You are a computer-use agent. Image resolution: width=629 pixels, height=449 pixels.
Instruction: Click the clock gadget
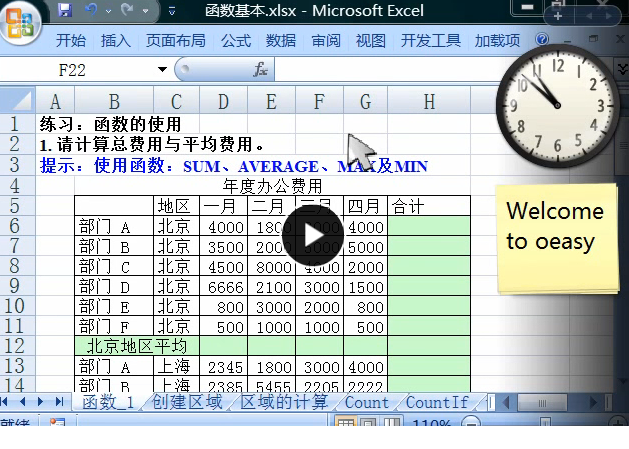tap(557, 105)
